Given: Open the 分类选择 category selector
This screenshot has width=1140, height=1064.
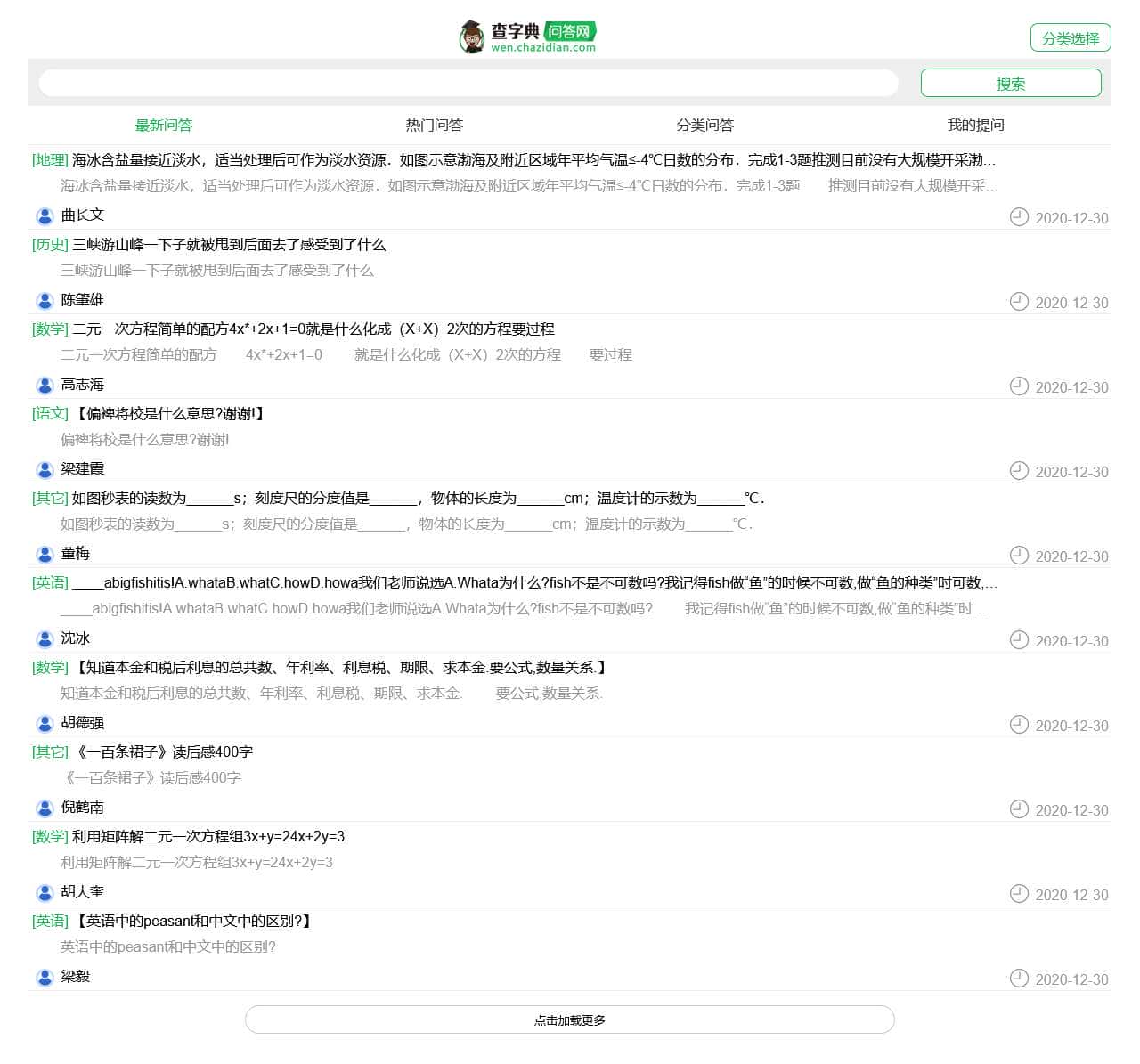Looking at the screenshot, I should 1070,38.
